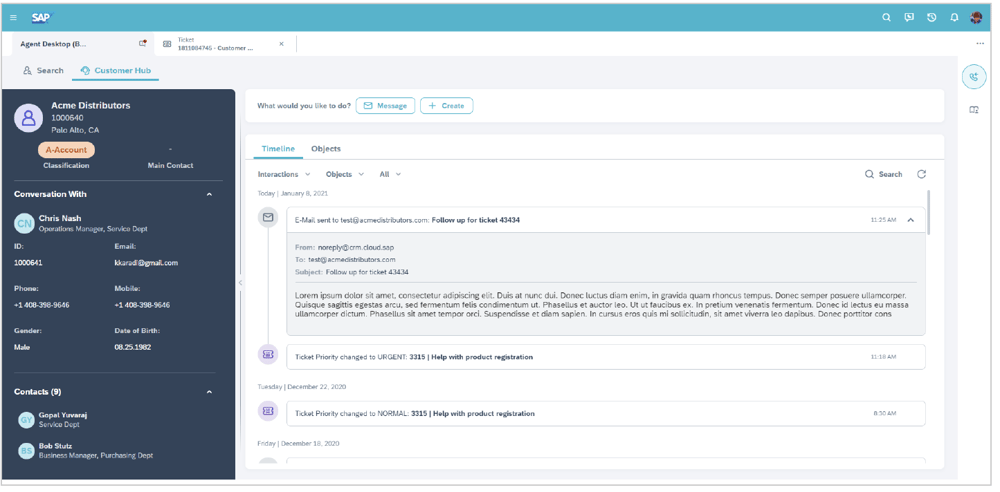Collapse the Conversation With section
This screenshot has width=1000, height=492.
point(209,194)
